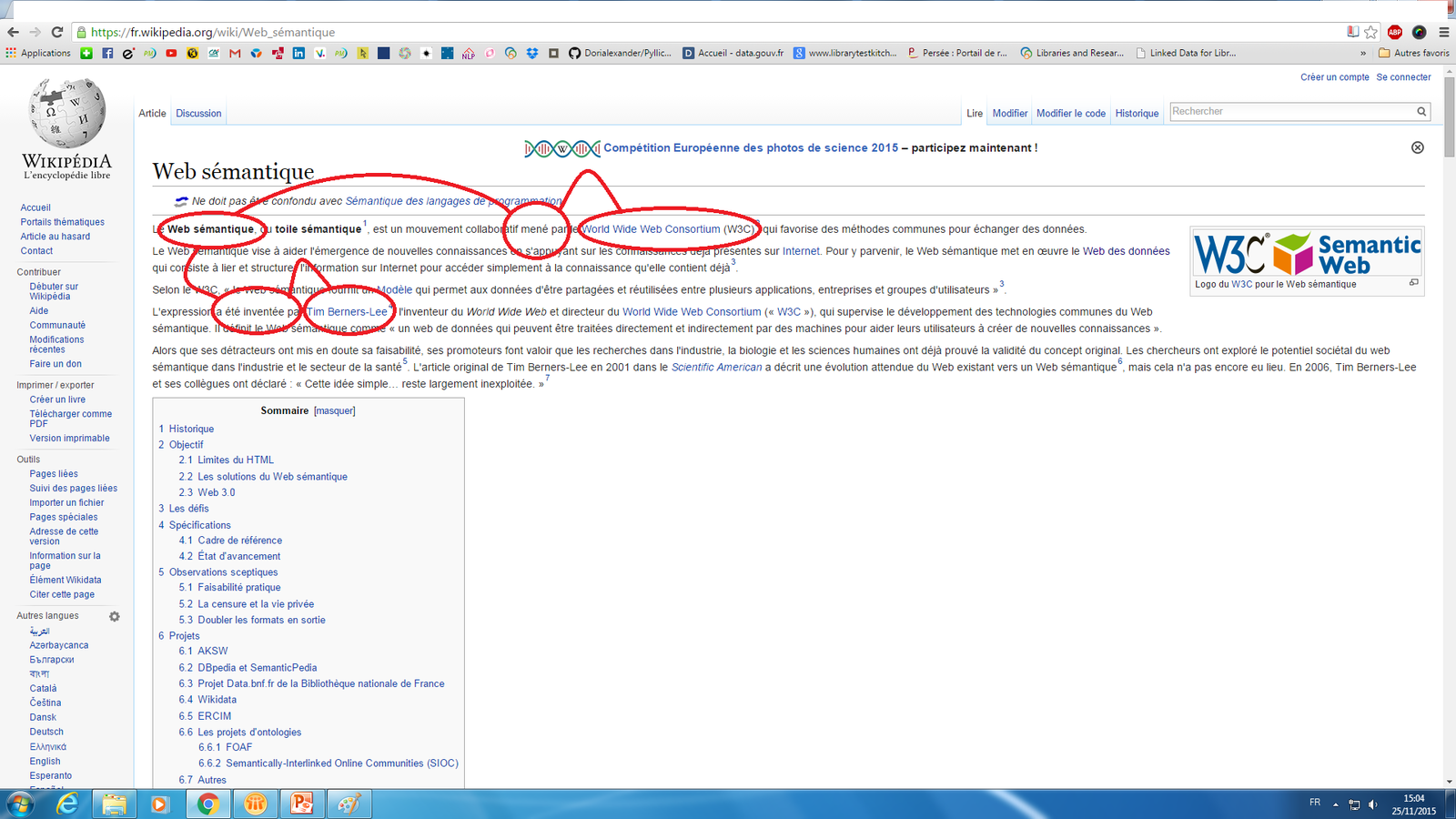
Task: Click the enlarge icon under W3C logo
Action: 1414,283
